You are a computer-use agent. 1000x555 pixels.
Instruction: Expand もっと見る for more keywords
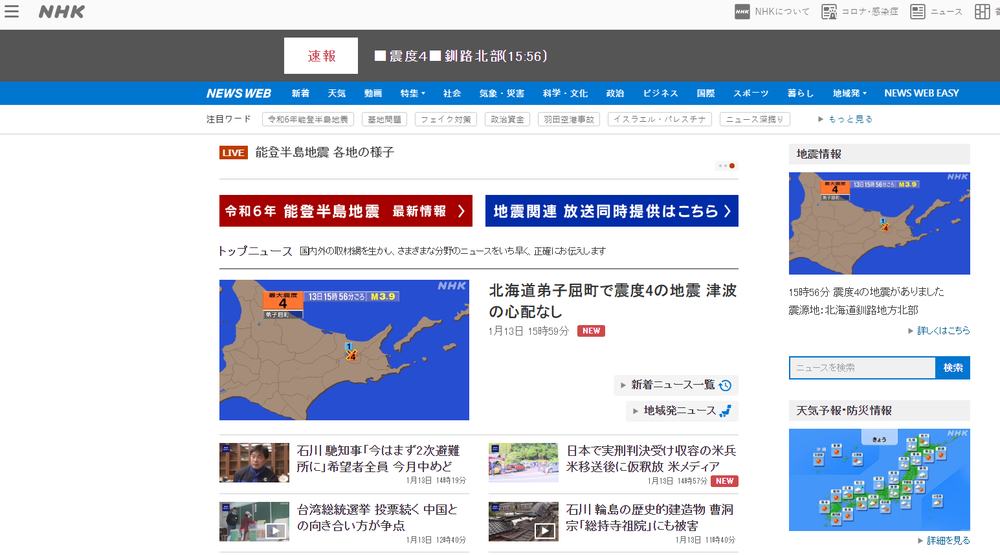click(845, 119)
